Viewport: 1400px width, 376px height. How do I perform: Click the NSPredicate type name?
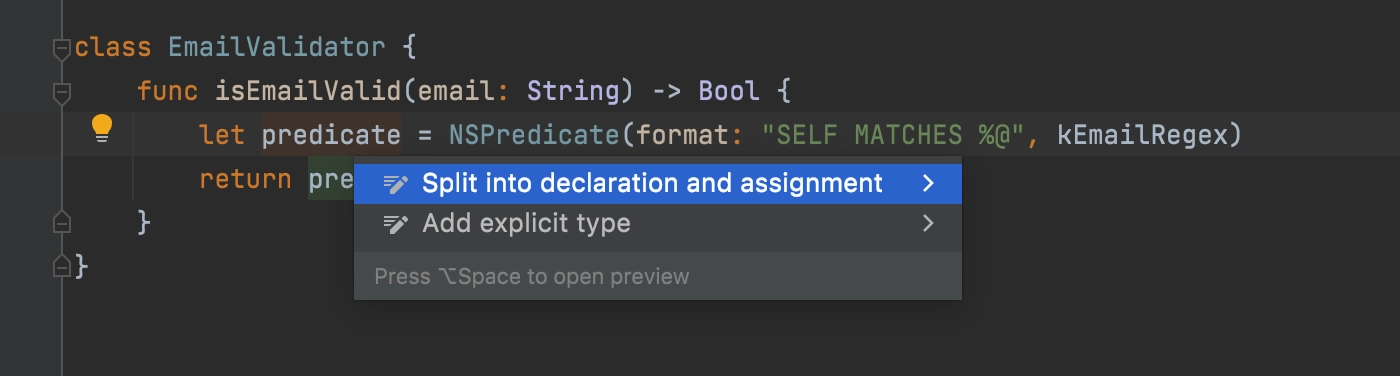point(534,134)
